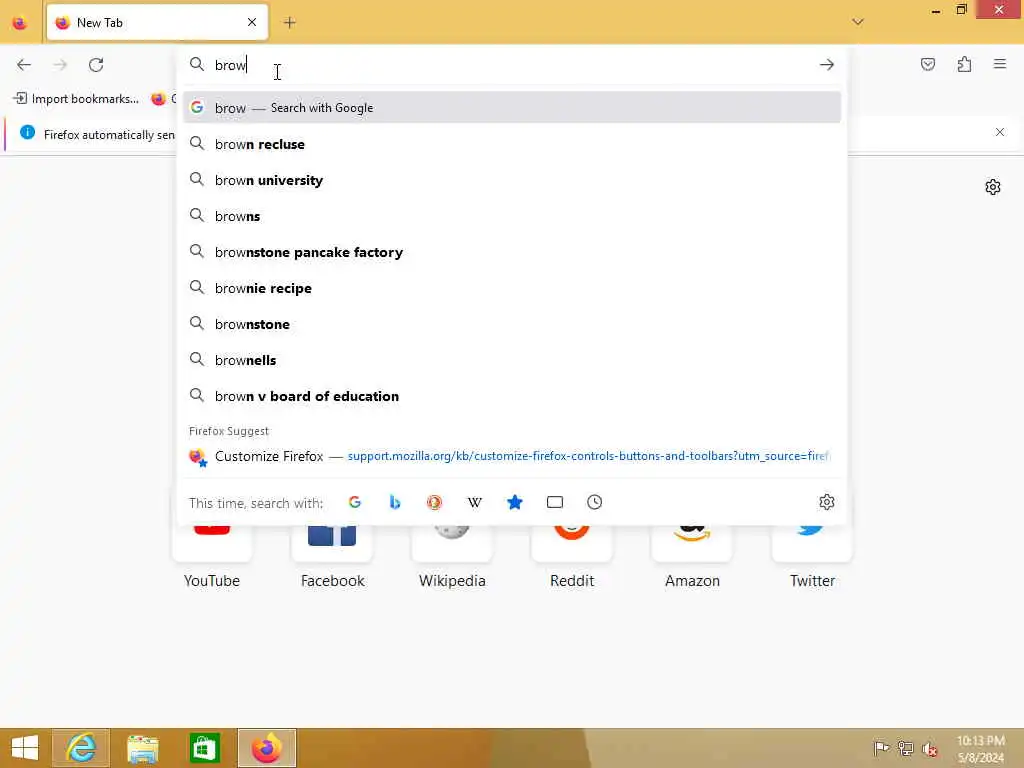Viewport: 1024px width, 768px height.
Task: Personalize New Tab with gear icon
Action: tap(993, 187)
